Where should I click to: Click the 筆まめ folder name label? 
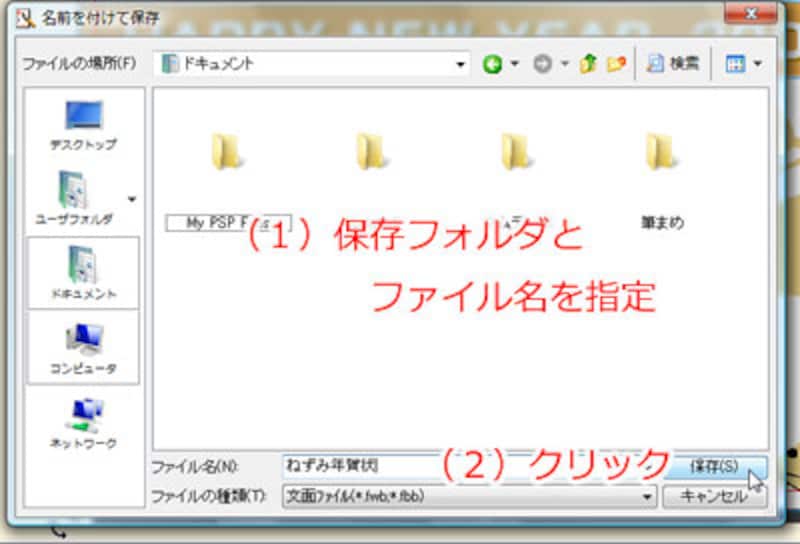[662, 222]
